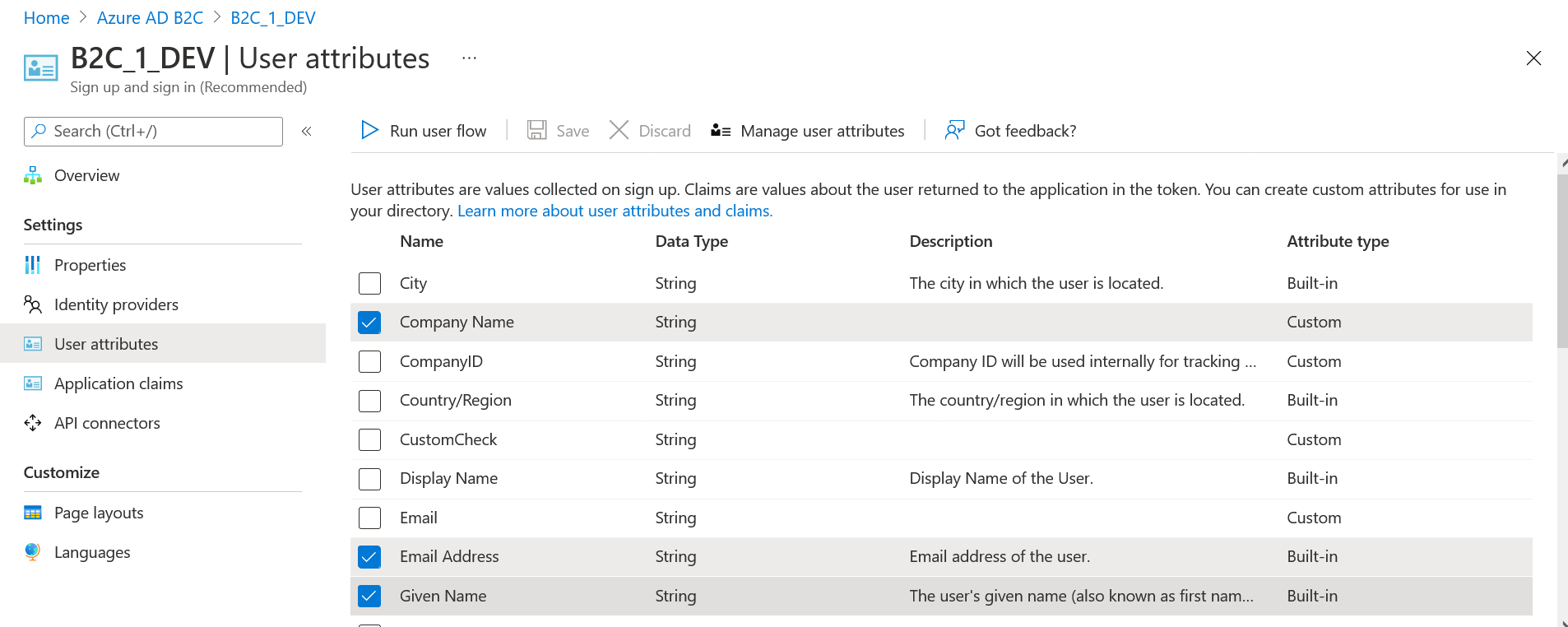The image size is (1568, 627).
Task: Click the search magnifier icon
Action: tap(39, 131)
